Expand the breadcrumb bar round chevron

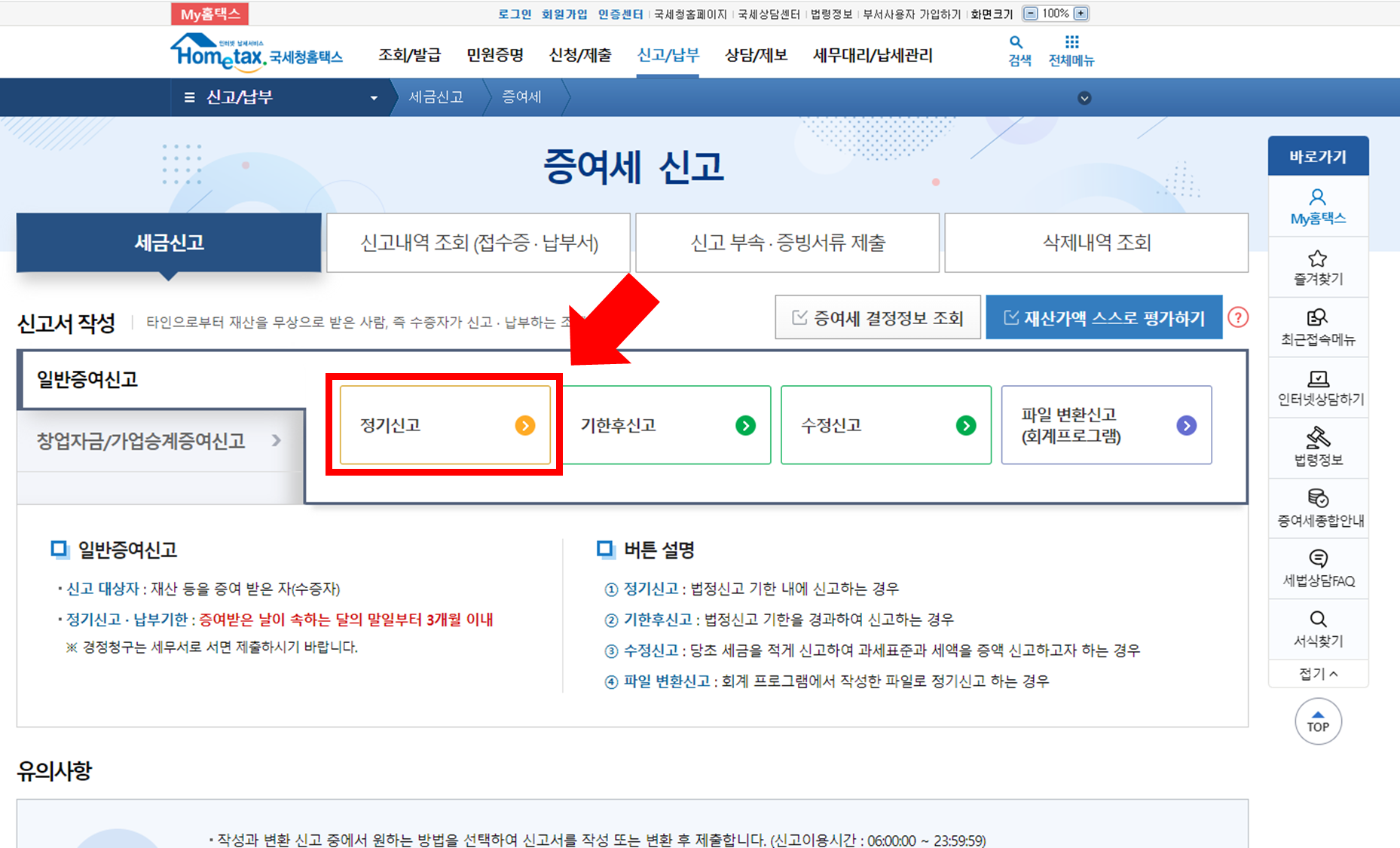click(x=1084, y=98)
